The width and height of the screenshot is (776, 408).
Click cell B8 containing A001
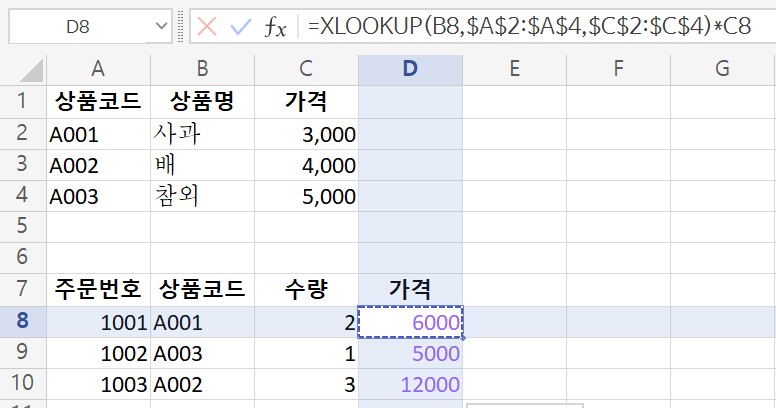[202, 322]
